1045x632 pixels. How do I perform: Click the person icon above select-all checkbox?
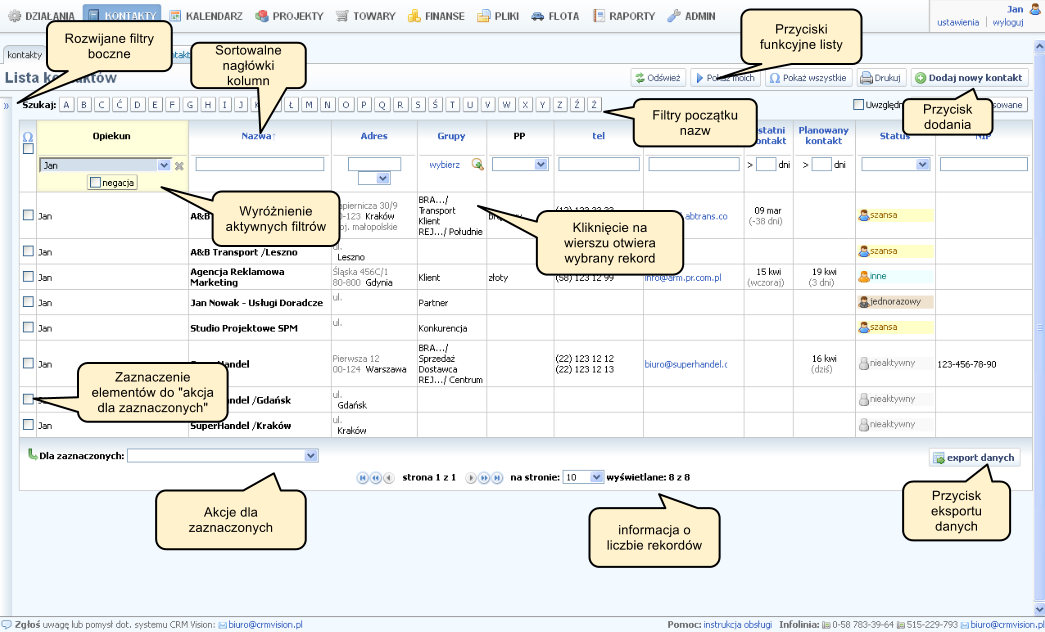tap(28, 136)
